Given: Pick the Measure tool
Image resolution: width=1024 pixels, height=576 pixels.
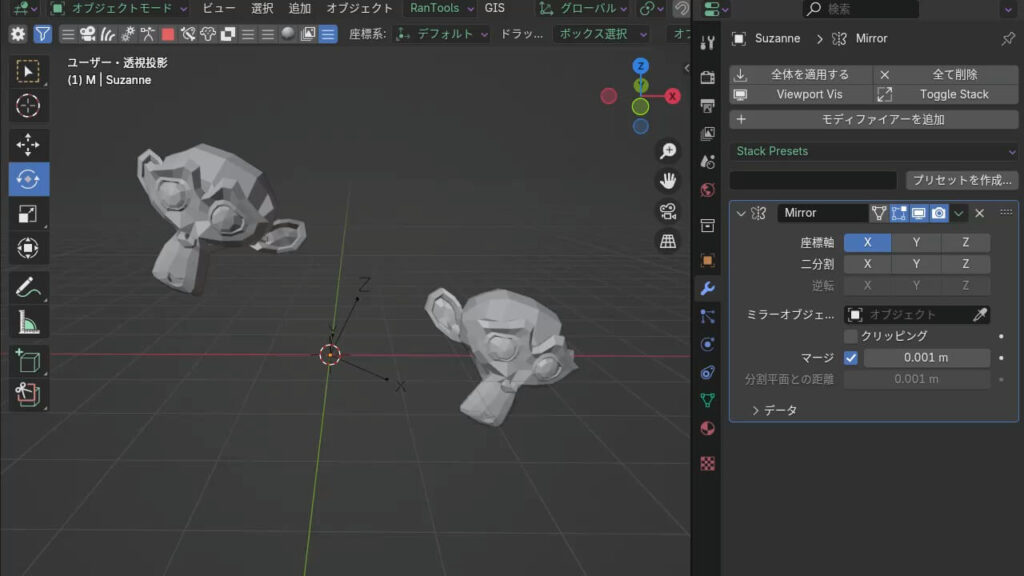Looking at the screenshot, I should (x=28, y=323).
